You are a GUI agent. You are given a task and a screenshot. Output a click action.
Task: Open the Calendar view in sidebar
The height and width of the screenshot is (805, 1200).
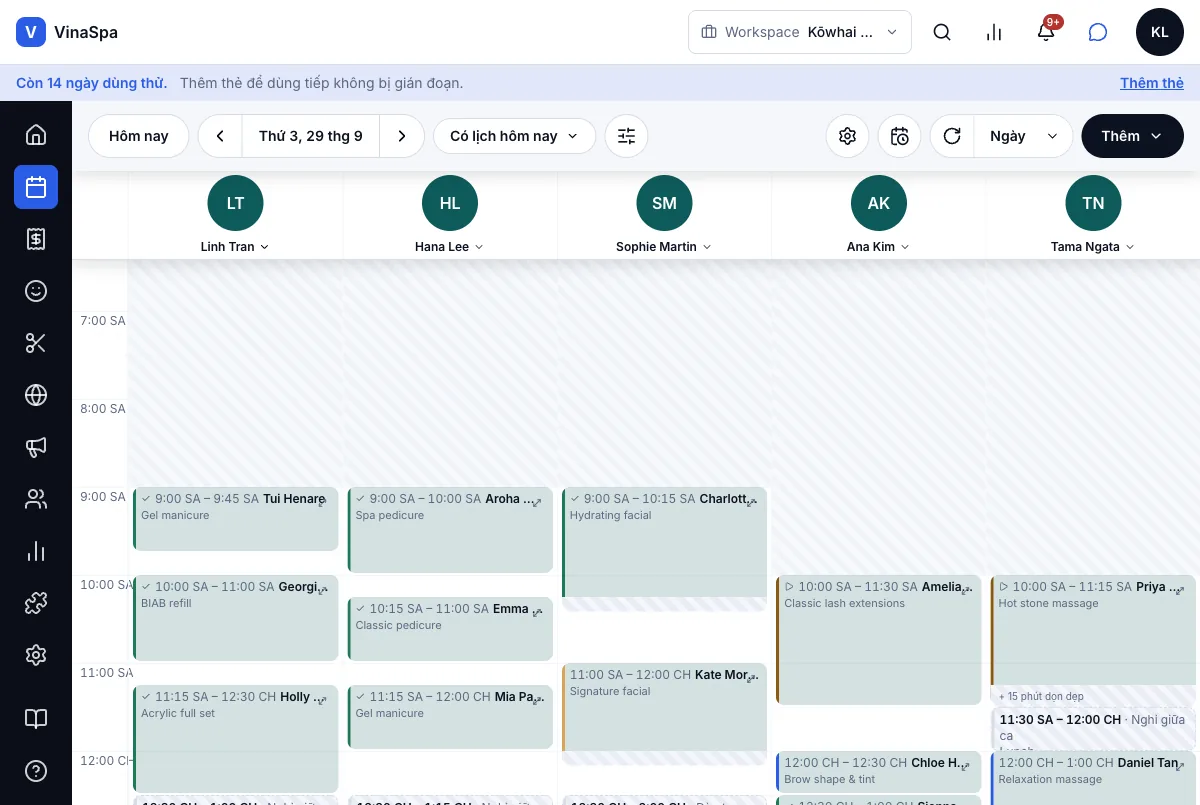36,187
